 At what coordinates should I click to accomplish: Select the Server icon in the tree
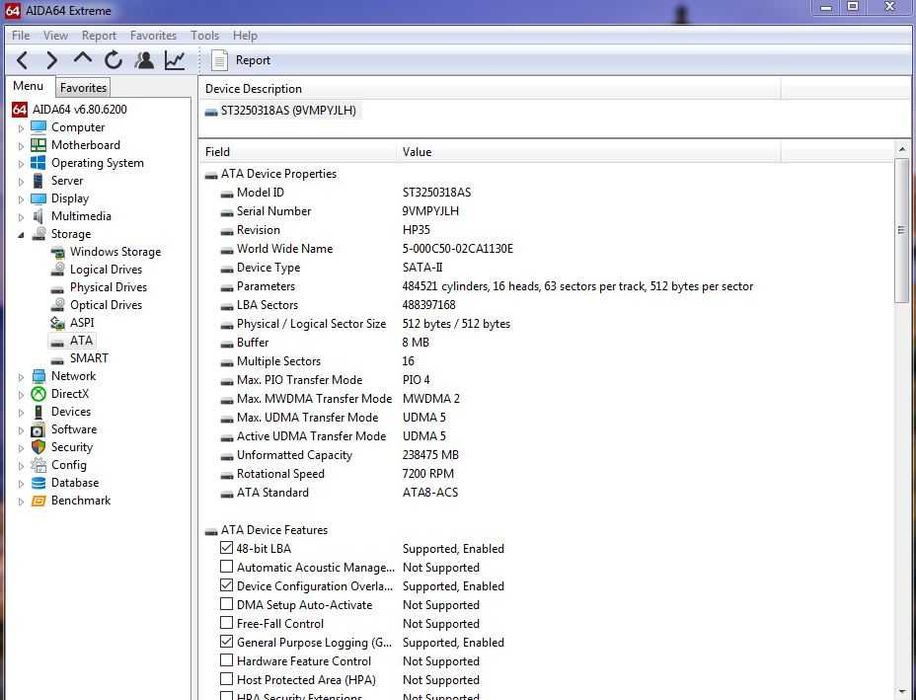pyautogui.click(x=39, y=181)
